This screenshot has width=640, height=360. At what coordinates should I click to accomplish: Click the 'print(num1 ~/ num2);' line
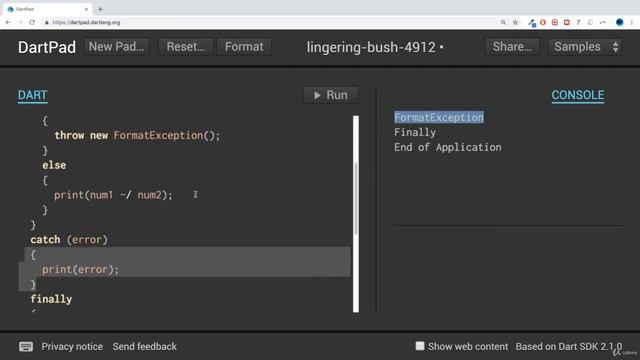[x=113, y=195]
